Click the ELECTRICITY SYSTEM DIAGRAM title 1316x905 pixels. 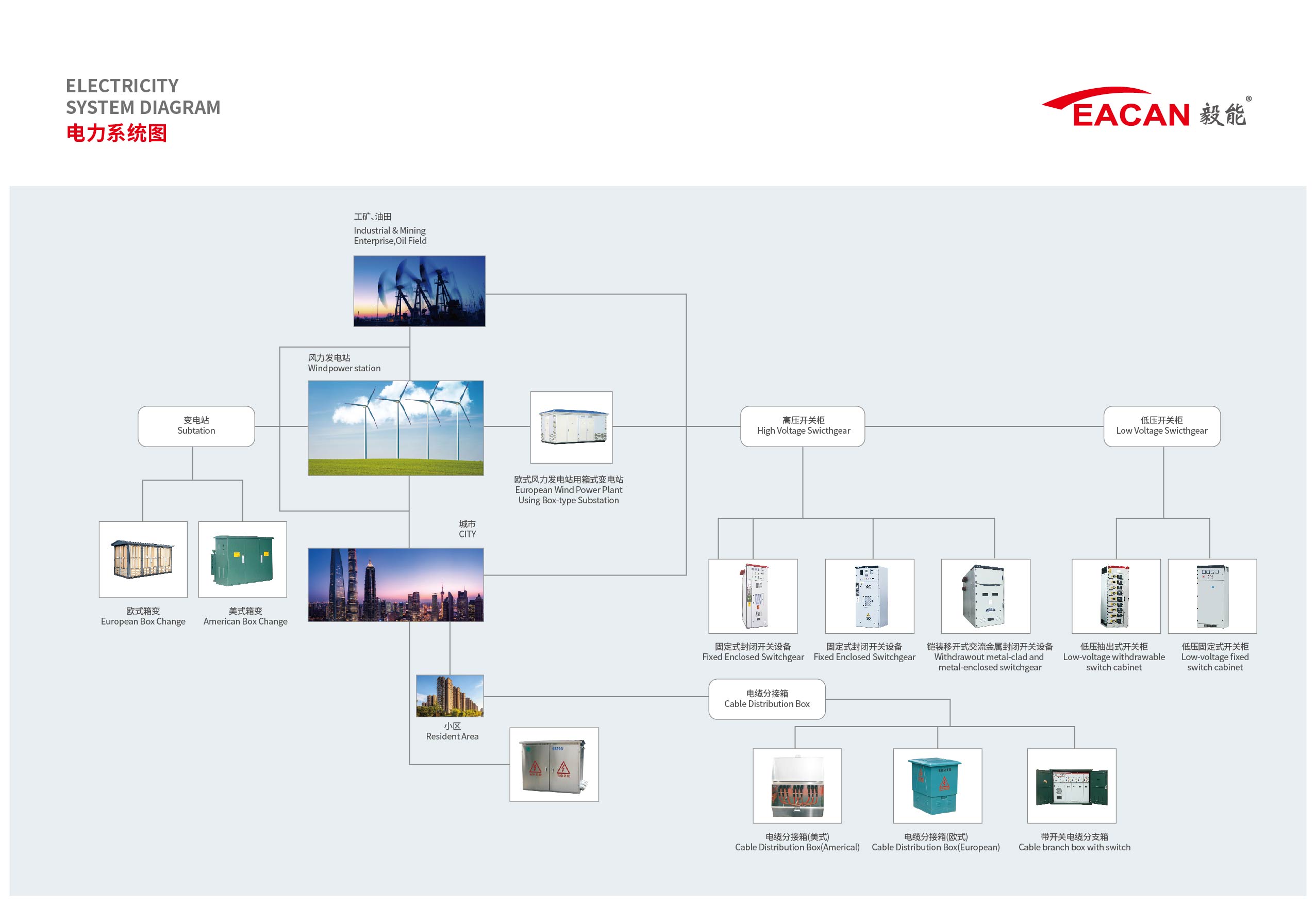tap(143, 96)
